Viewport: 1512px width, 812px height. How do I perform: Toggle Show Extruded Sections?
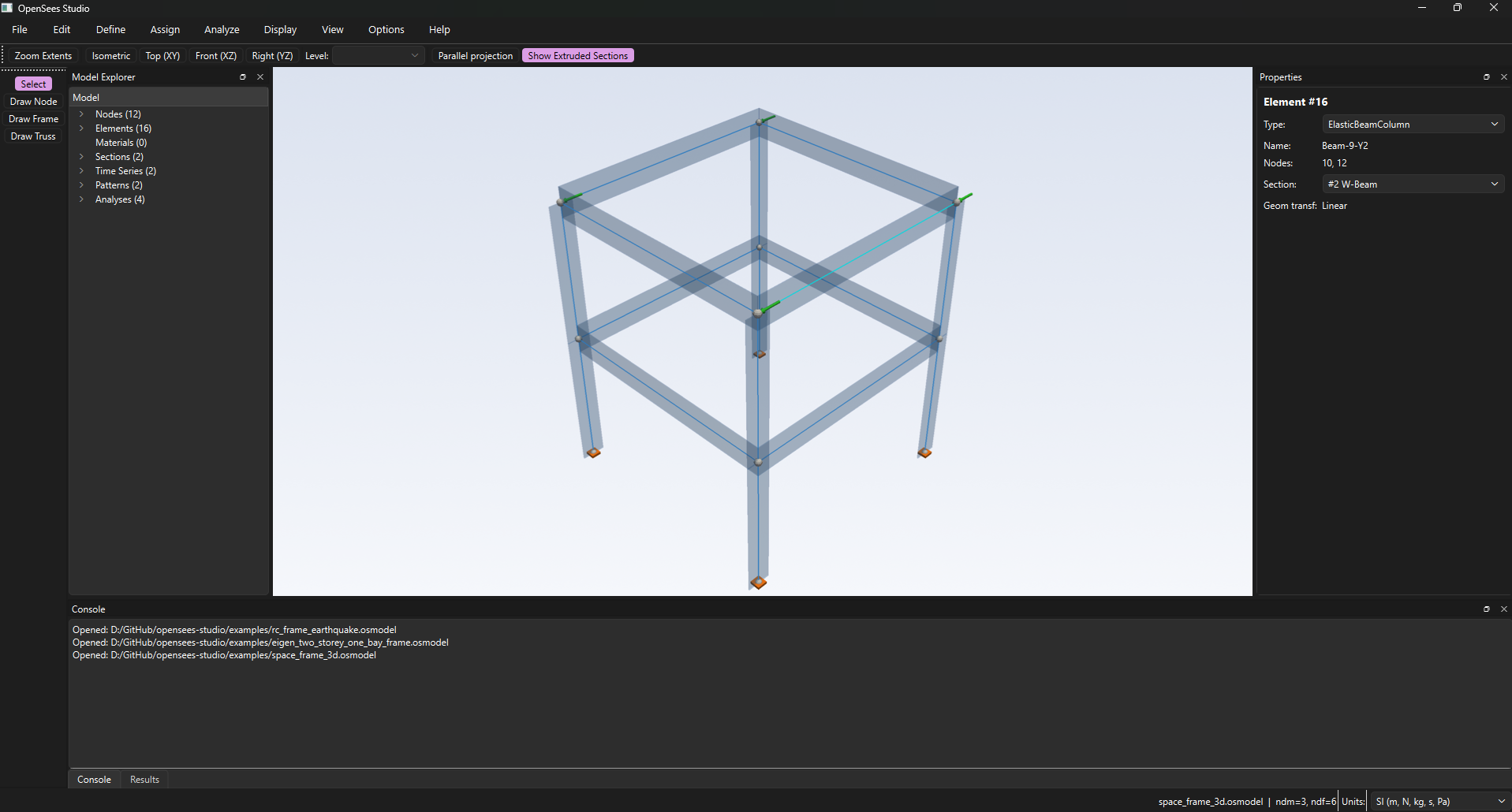click(578, 56)
